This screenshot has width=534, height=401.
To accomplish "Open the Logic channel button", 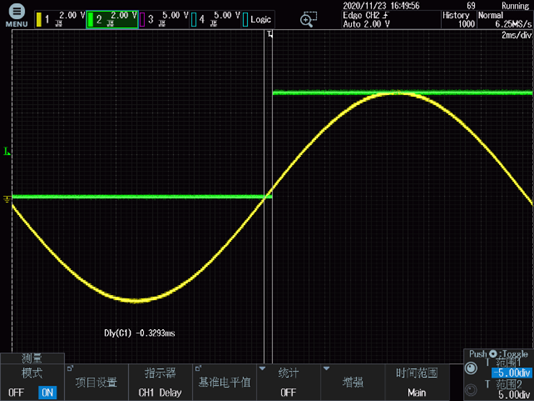I will (x=258, y=19).
